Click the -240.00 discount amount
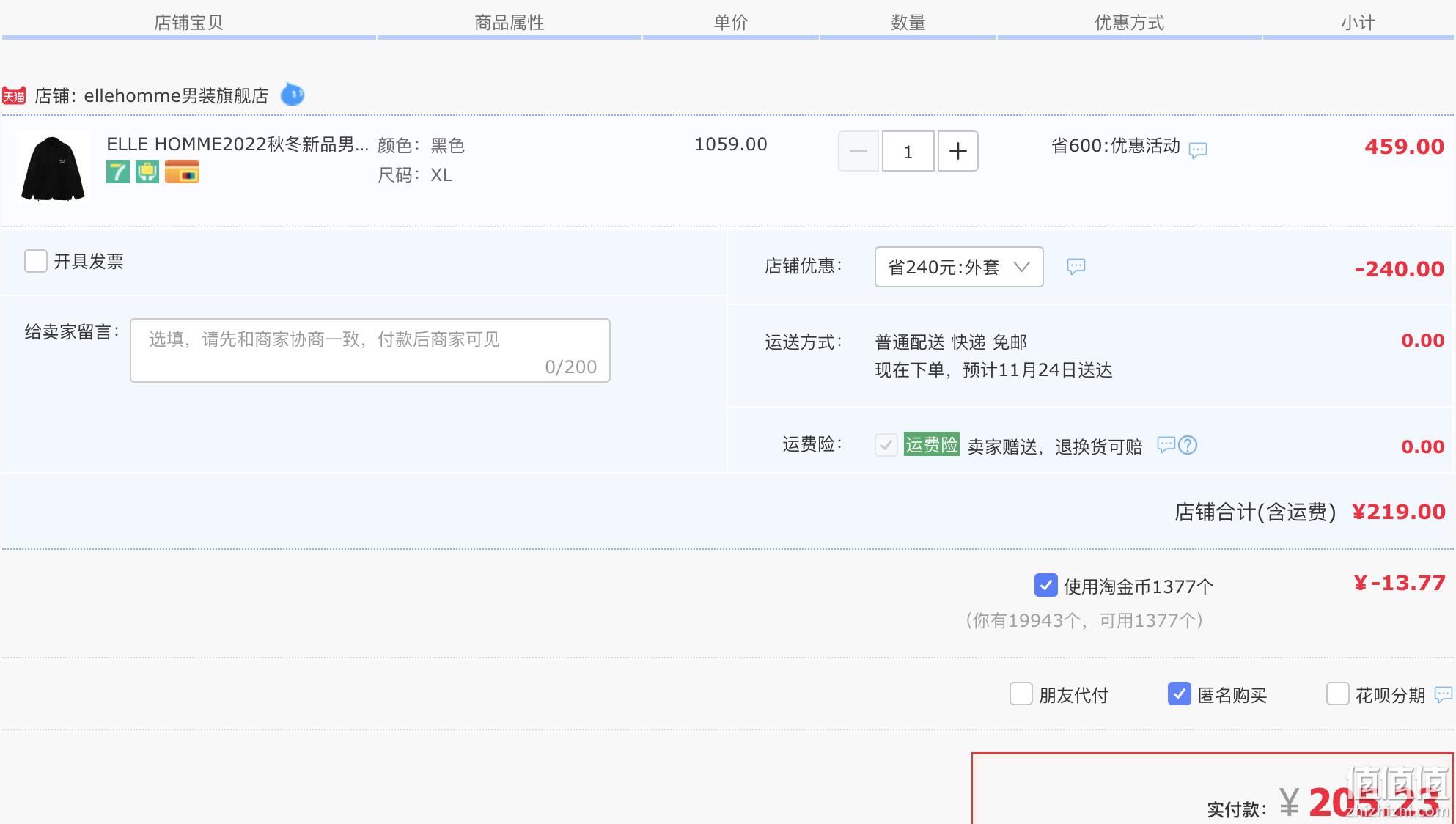1456x824 pixels. 1400,269
